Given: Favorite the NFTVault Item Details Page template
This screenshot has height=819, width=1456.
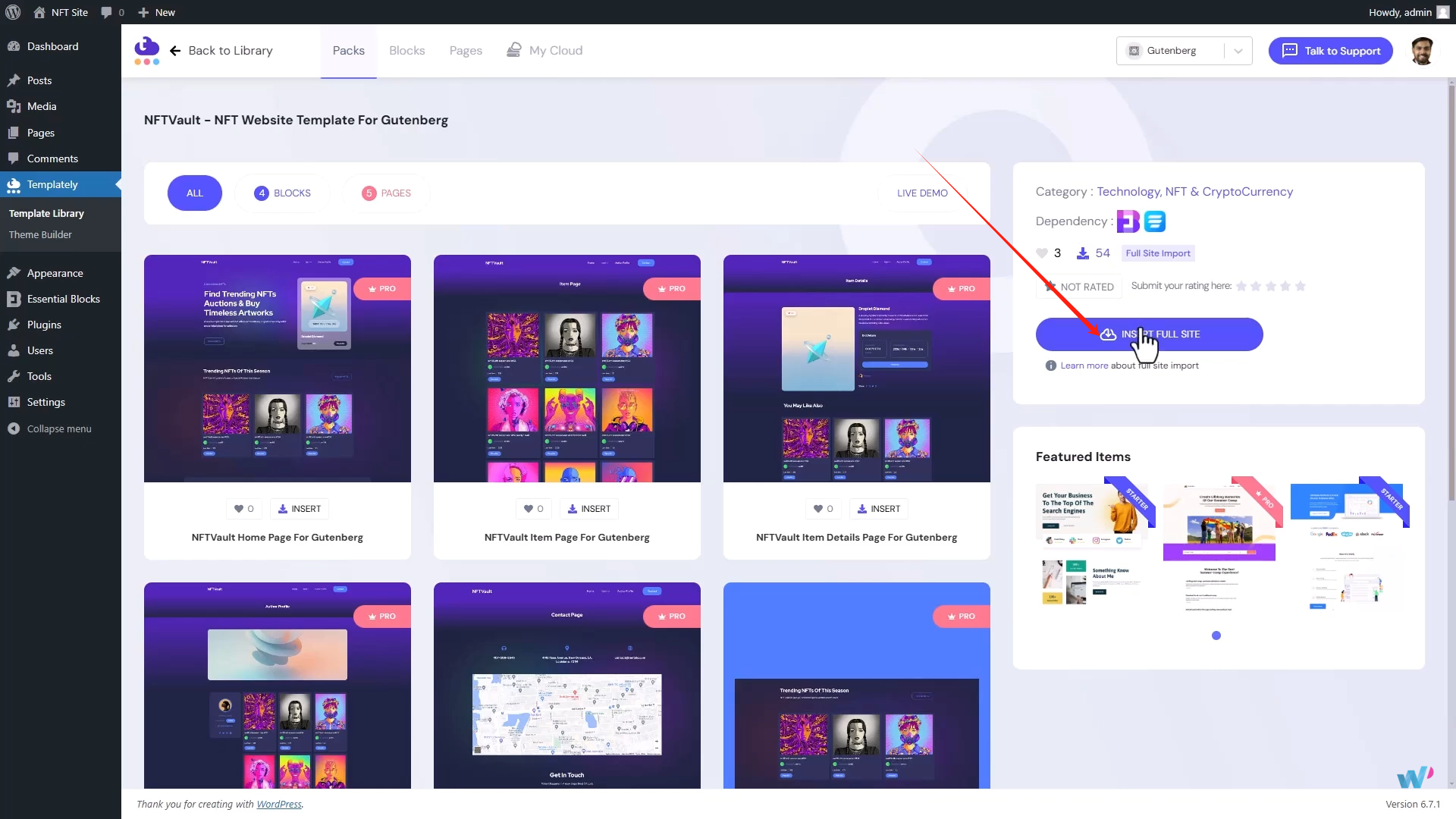Looking at the screenshot, I should click(823, 509).
